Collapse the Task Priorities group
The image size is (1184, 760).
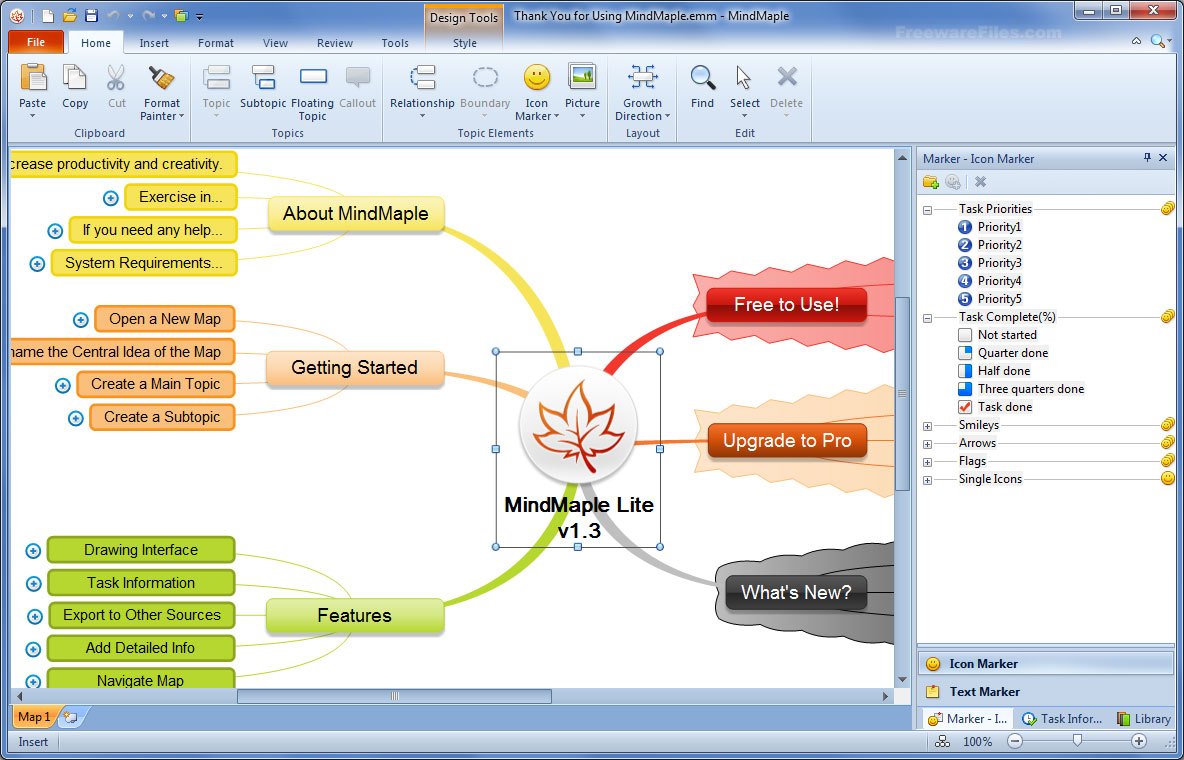(x=927, y=209)
